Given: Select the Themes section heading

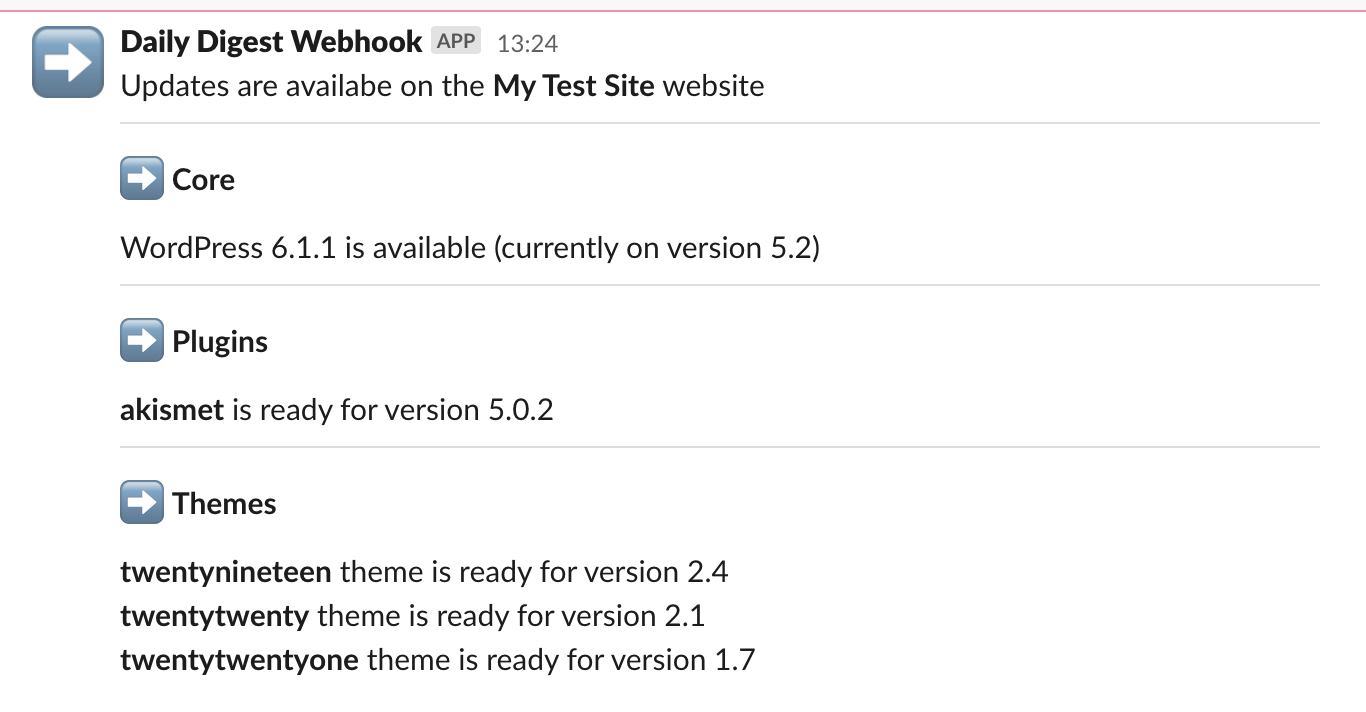Looking at the screenshot, I should pos(224,504).
